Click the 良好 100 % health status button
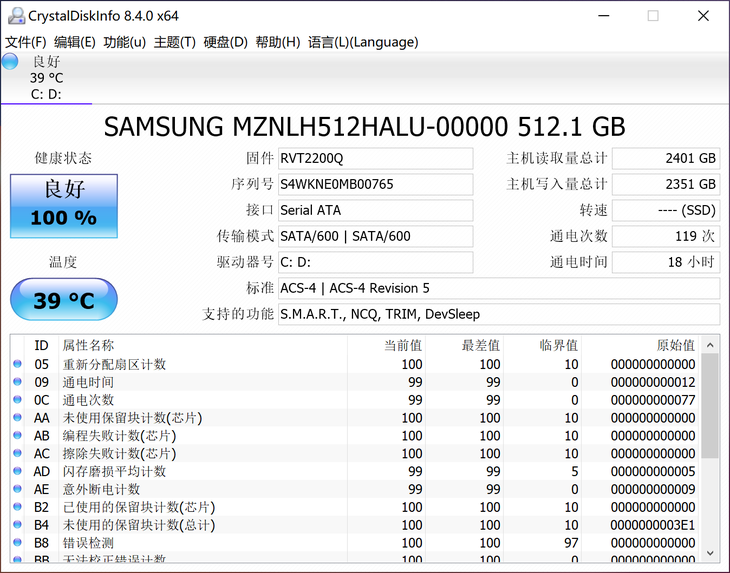Screen dimensions: 730x573 click(64, 206)
